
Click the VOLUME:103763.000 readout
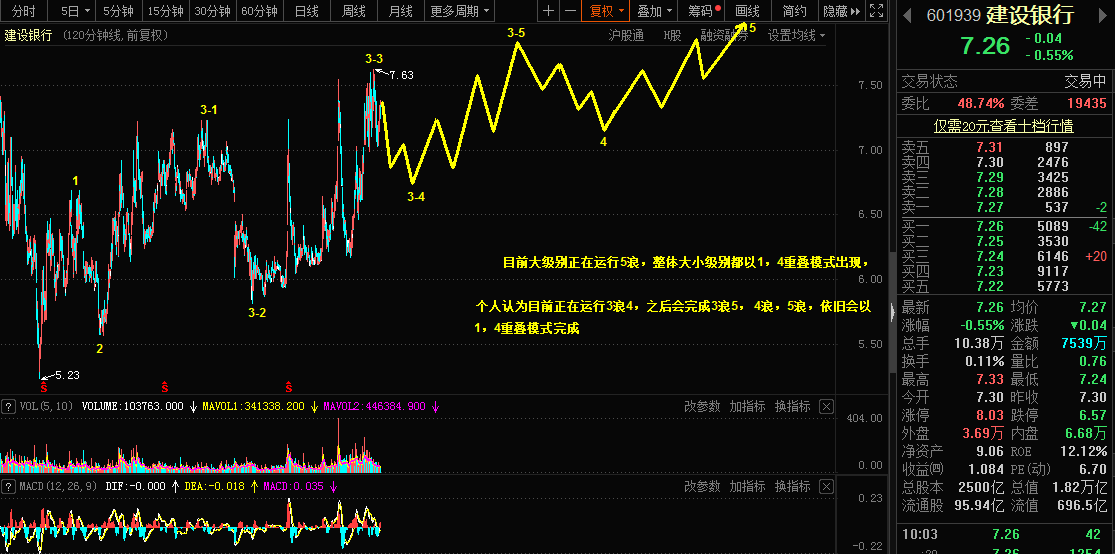pyautogui.click(x=133, y=407)
